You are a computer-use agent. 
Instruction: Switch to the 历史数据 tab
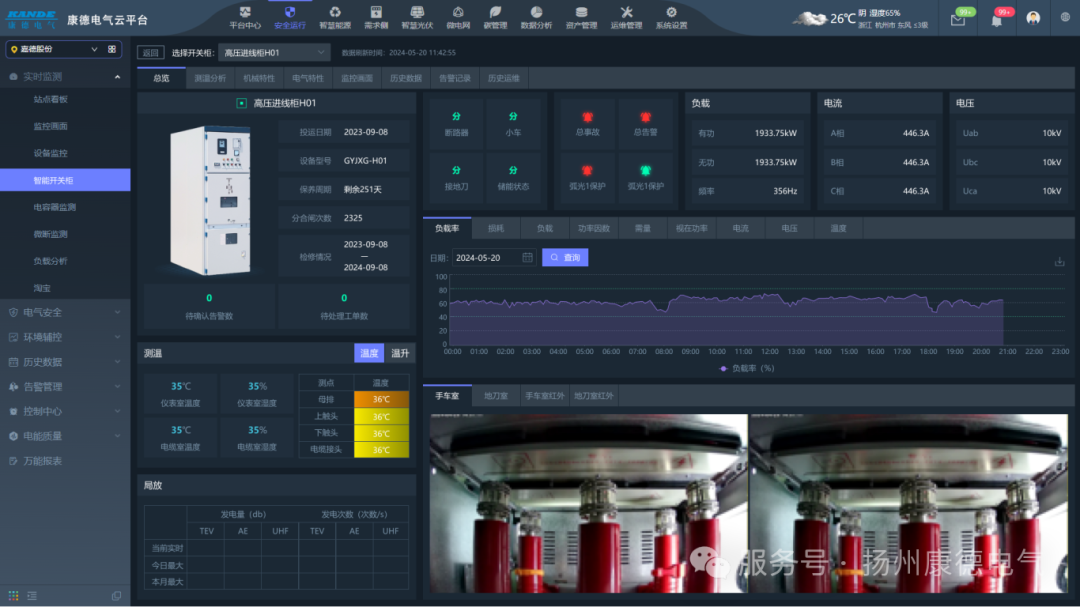coord(405,78)
